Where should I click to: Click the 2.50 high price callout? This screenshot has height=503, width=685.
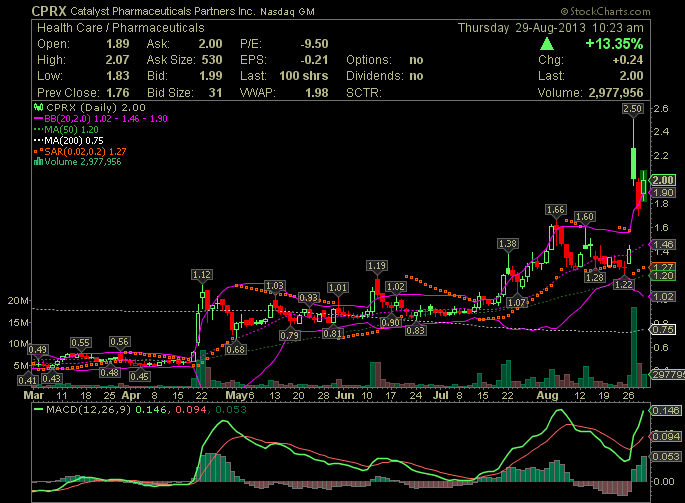point(632,107)
